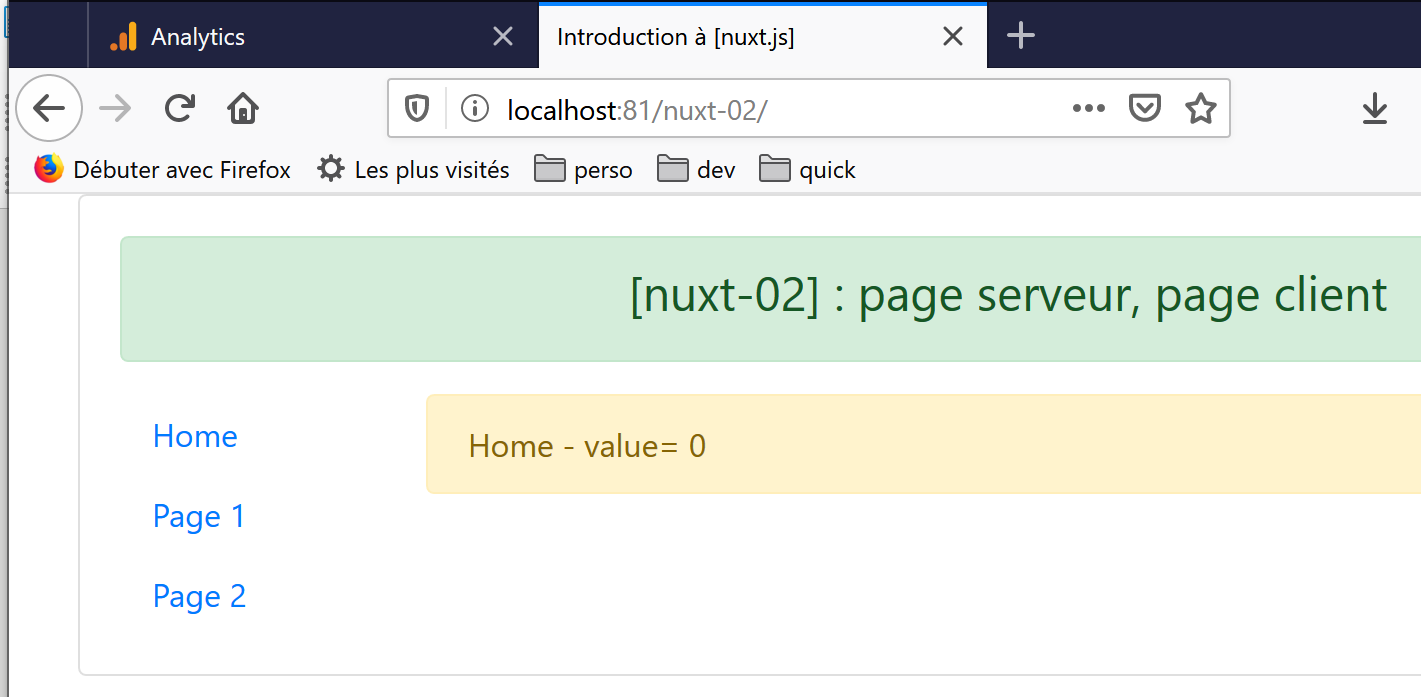The image size is (1421, 697).
Task: Open the tracking protection shield icon
Action: [x=417, y=108]
